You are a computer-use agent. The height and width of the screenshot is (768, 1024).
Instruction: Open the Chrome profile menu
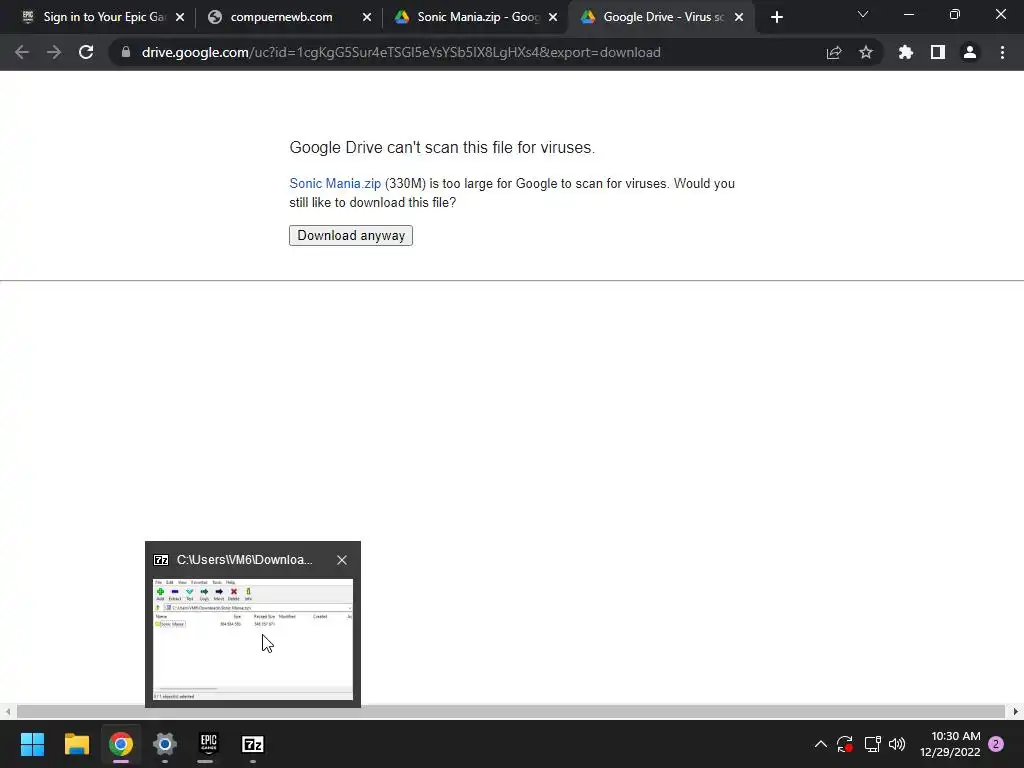pyautogui.click(x=970, y=52)
